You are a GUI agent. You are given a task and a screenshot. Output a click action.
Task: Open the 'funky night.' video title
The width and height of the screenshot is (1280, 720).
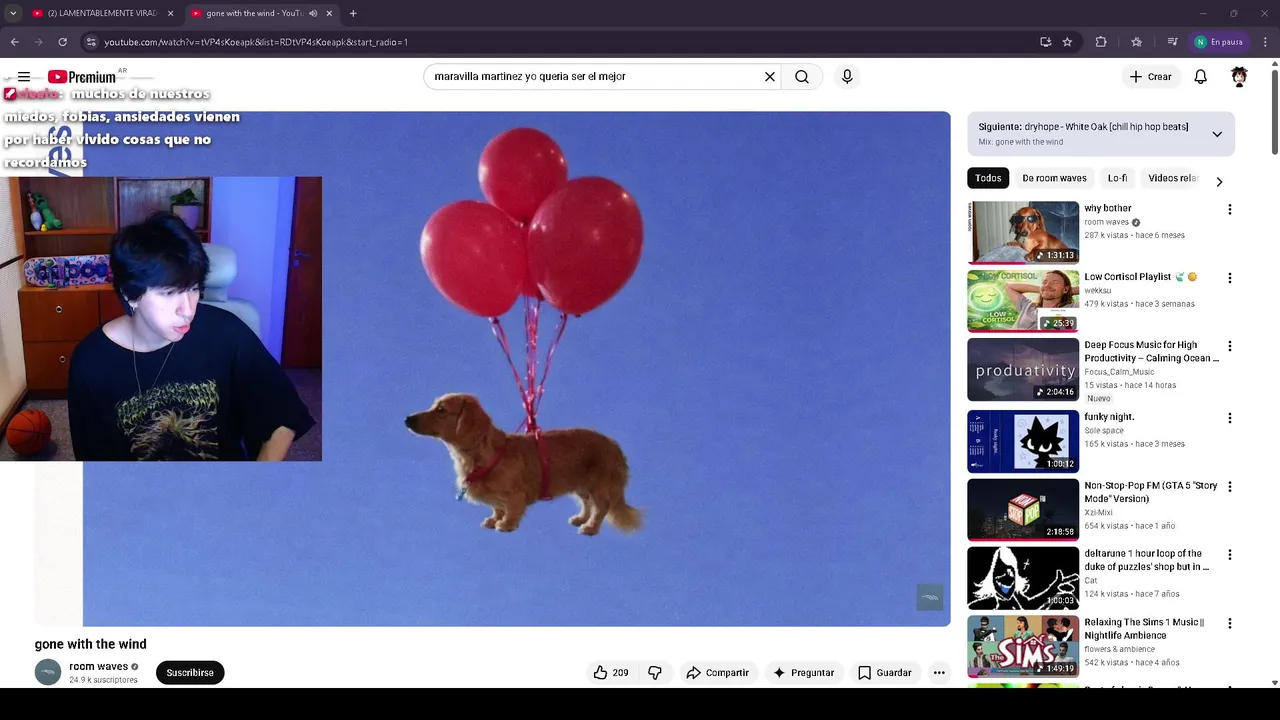tap(1109, 417)
